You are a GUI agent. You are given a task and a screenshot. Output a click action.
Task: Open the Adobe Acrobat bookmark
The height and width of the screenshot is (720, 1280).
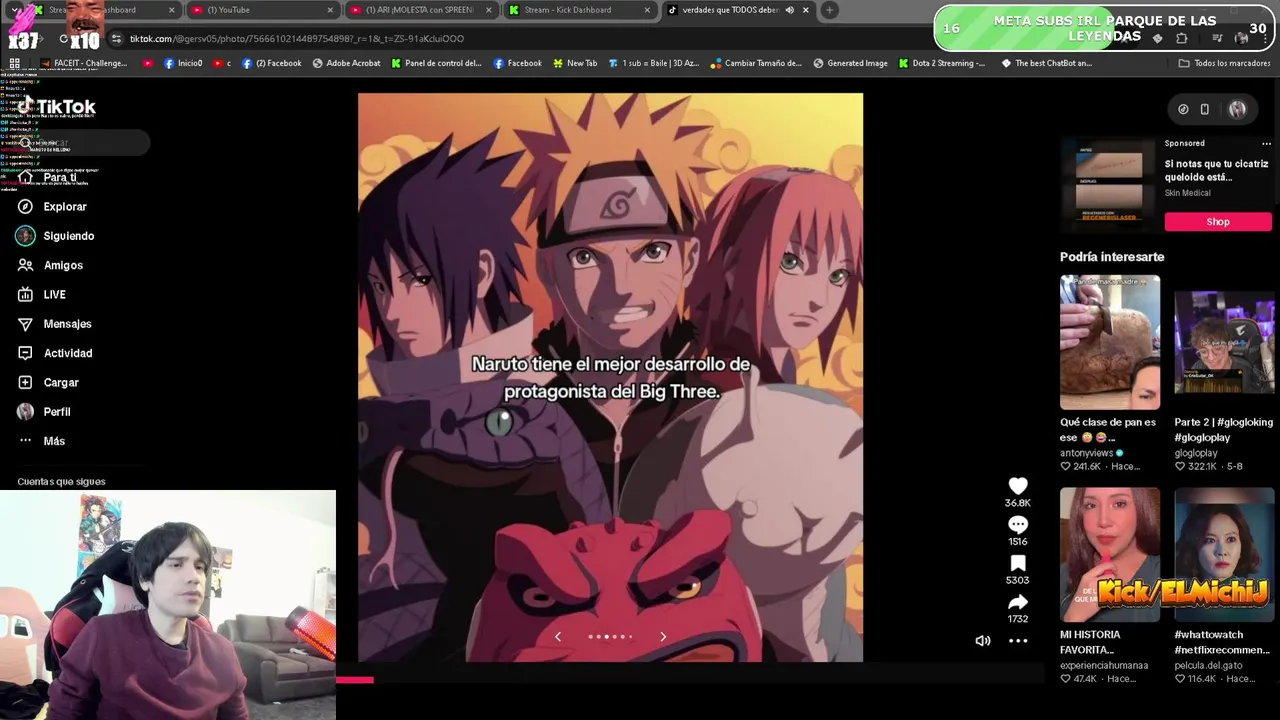(x=346, y=63)
